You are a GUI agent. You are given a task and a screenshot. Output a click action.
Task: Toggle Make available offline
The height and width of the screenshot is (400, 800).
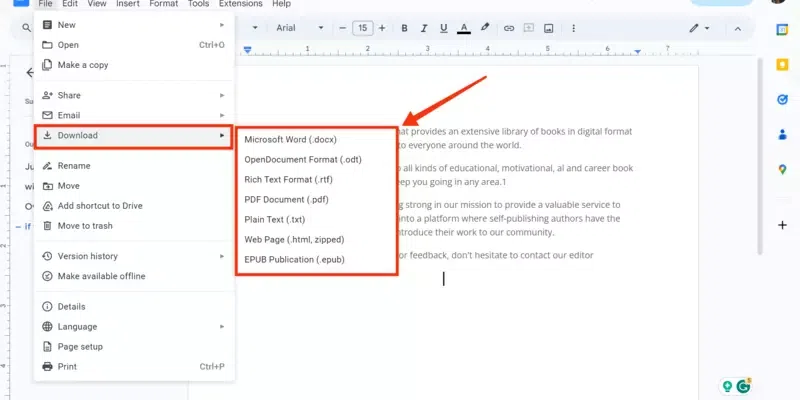(x=134, y=276)
